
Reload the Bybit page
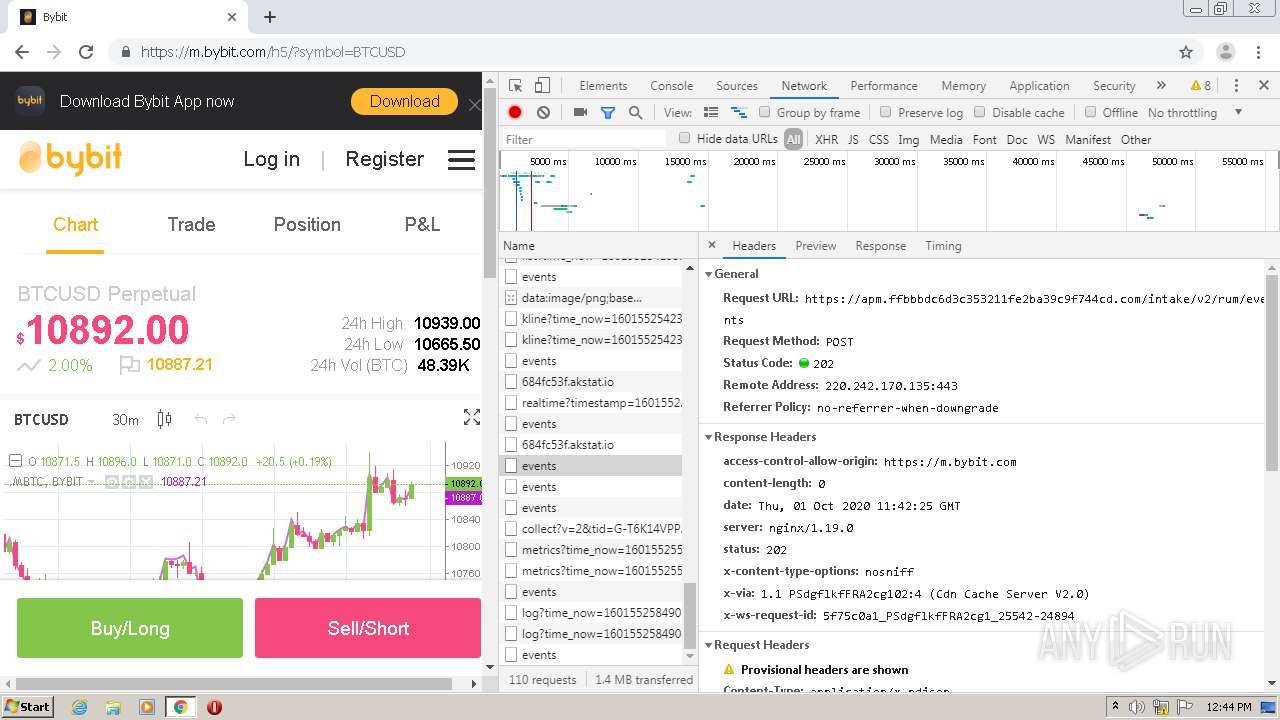[x=86, y=52]
